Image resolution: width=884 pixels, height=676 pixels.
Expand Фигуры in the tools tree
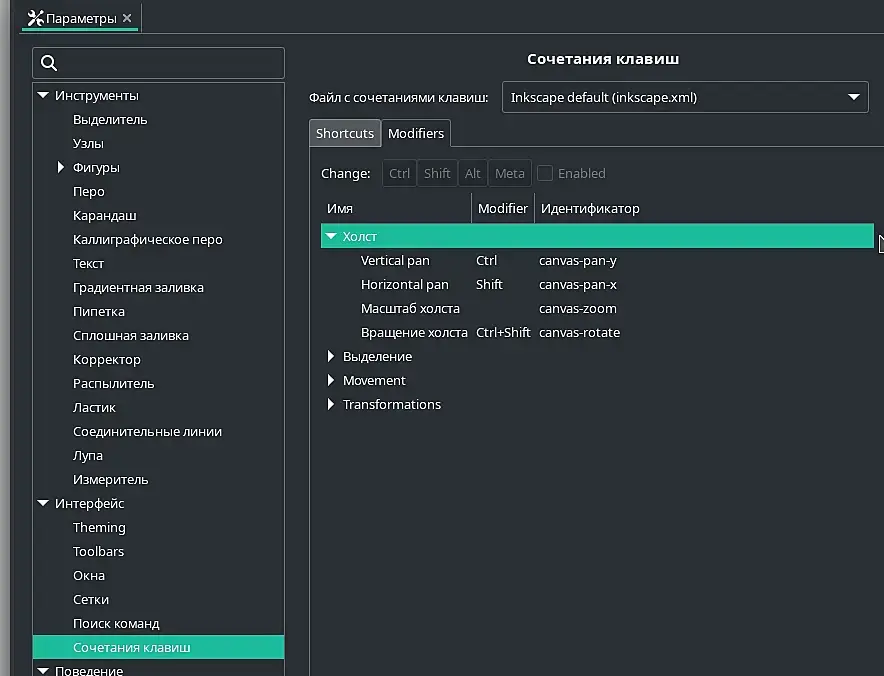point(61,167)
